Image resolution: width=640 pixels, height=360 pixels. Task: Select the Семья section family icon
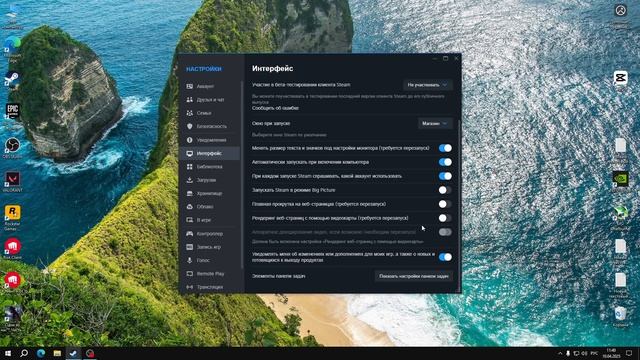(189, 113)
